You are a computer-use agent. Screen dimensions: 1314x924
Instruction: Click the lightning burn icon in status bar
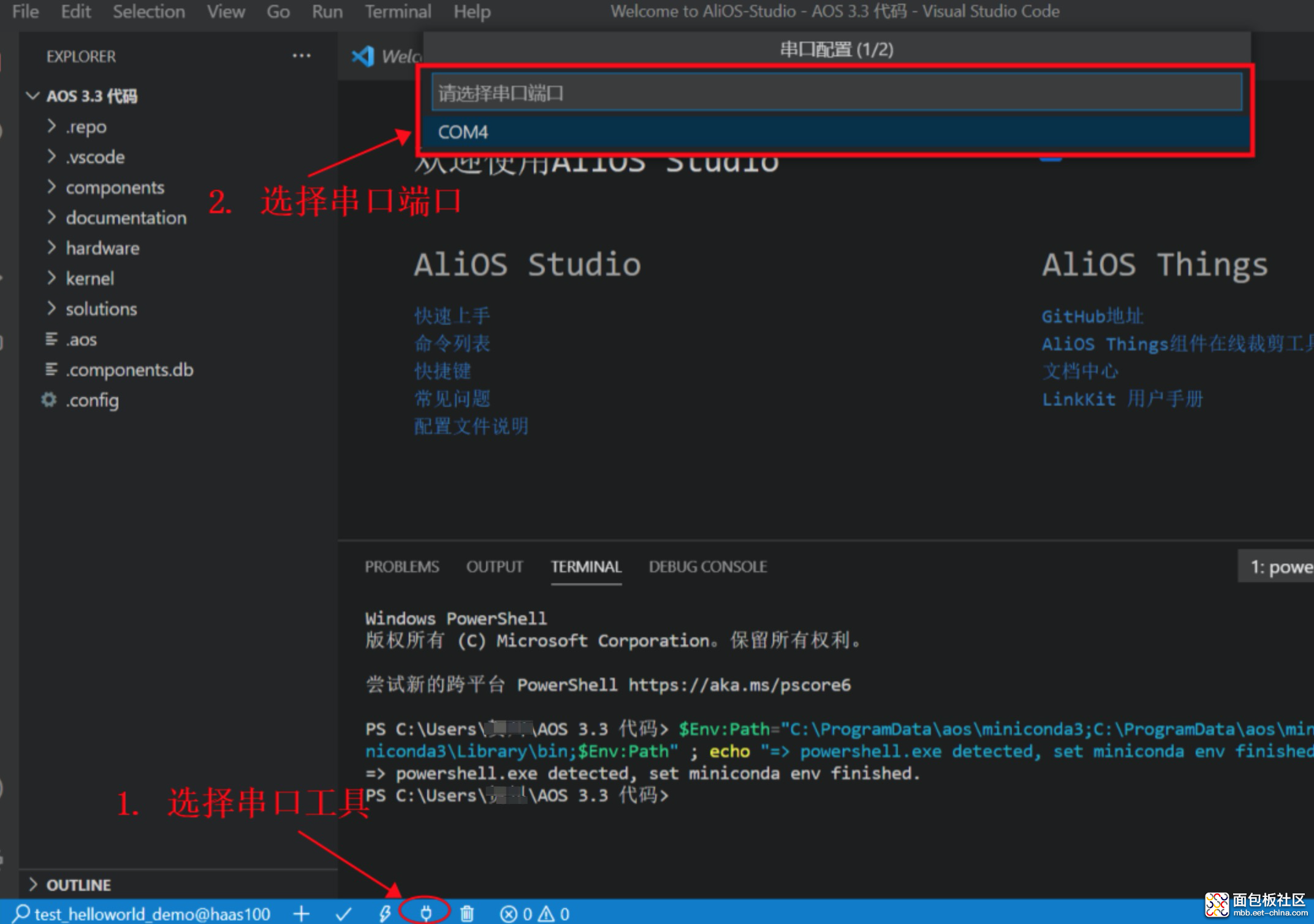384,914
